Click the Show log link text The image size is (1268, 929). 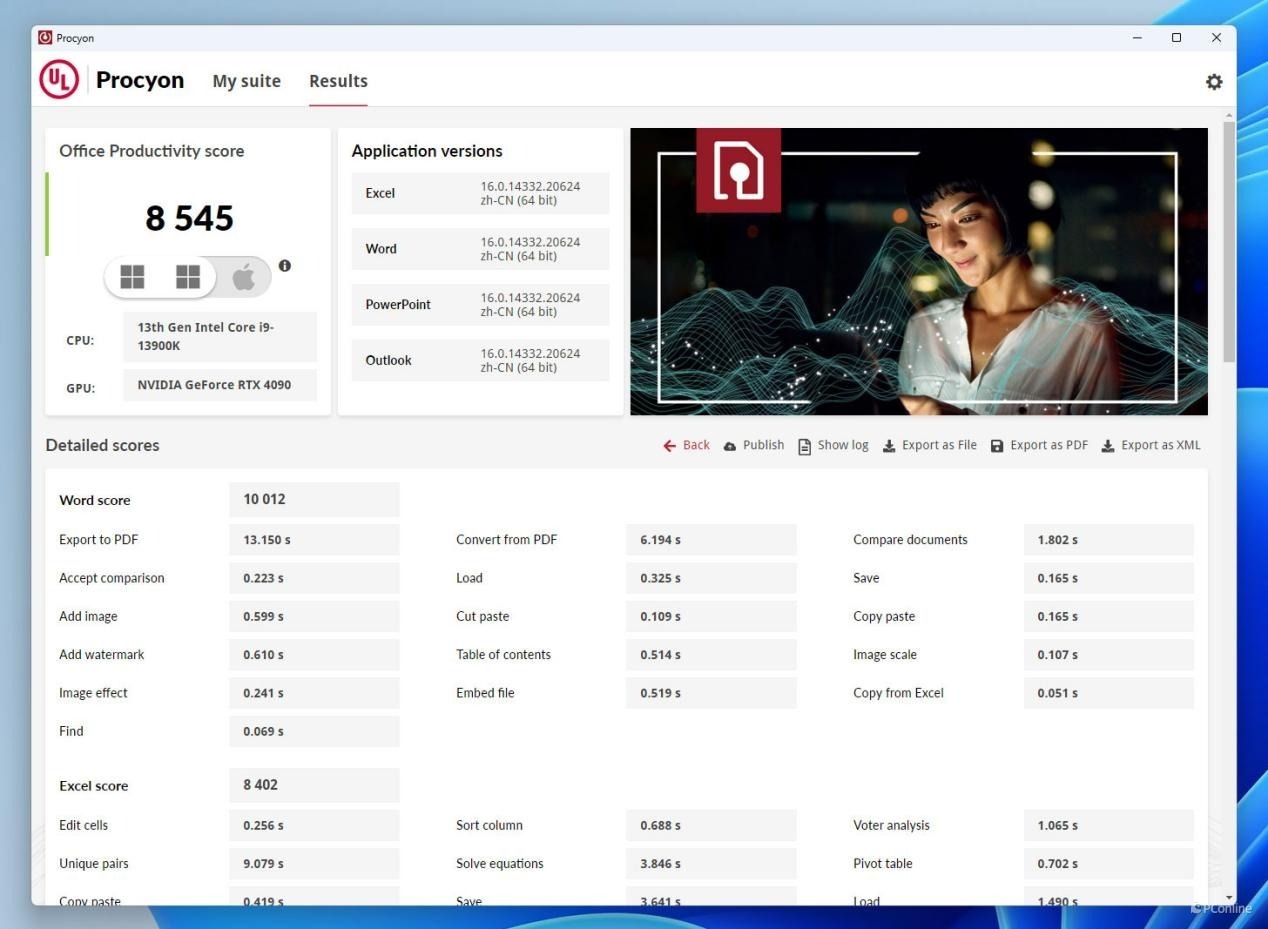pos(842,445)
